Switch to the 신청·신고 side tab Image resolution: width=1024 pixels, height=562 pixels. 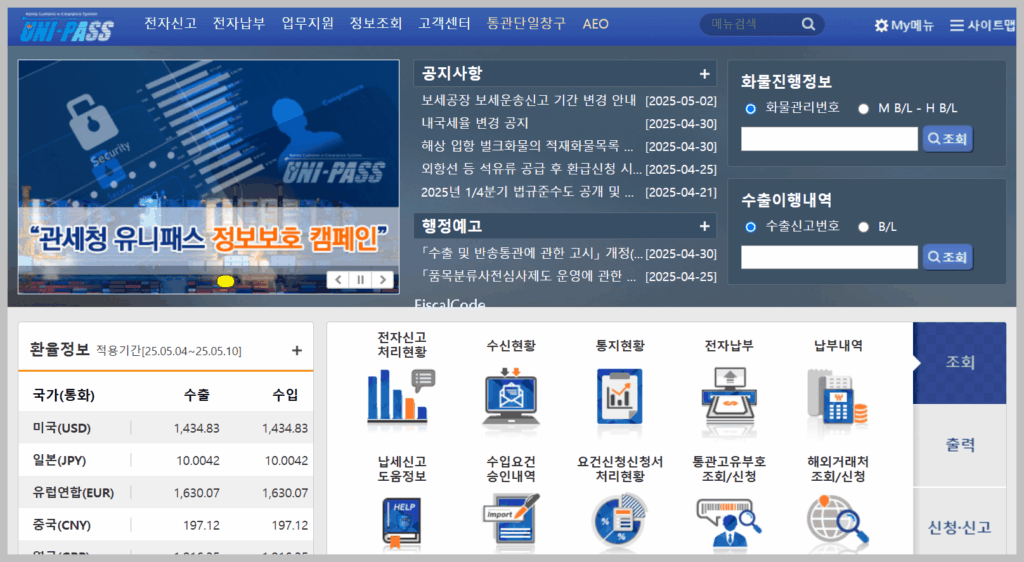click(959, 527)
